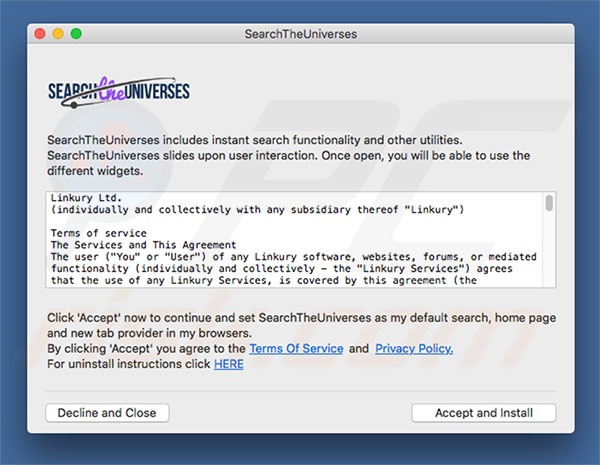Image resolution: width=600 pixels, height=465 pixels.
Task: Click the SearchTheUniverses logo image
Action: tap(119, 92)
